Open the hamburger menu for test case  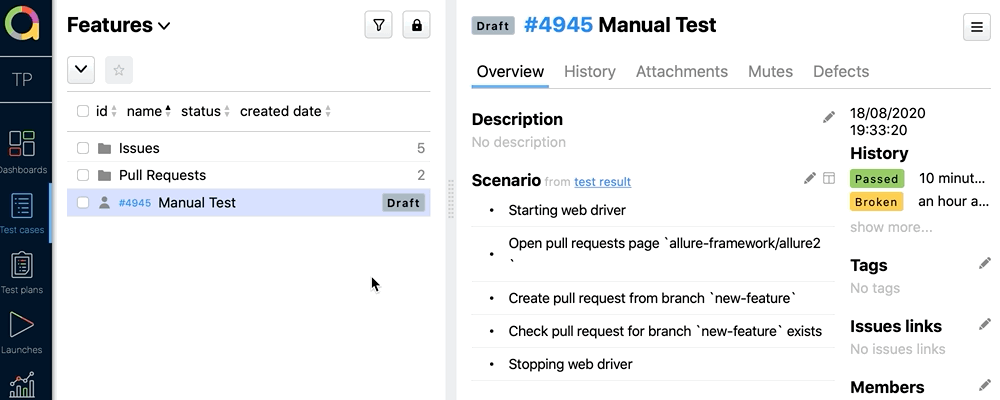(976, 27)
